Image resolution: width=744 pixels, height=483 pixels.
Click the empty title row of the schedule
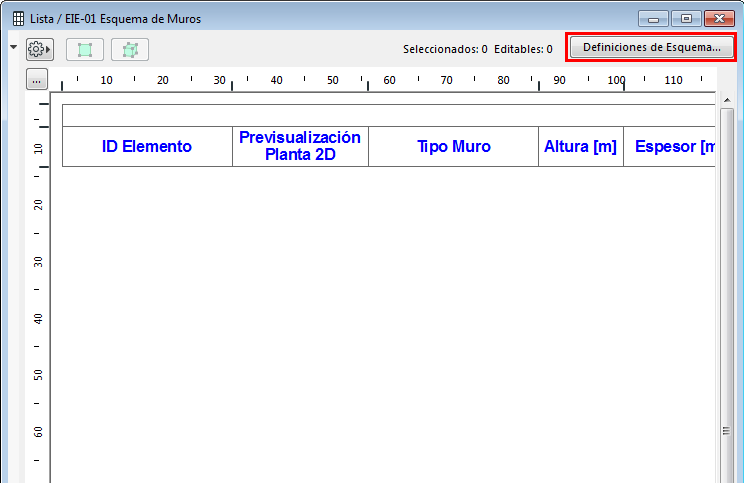pos(389,115)
